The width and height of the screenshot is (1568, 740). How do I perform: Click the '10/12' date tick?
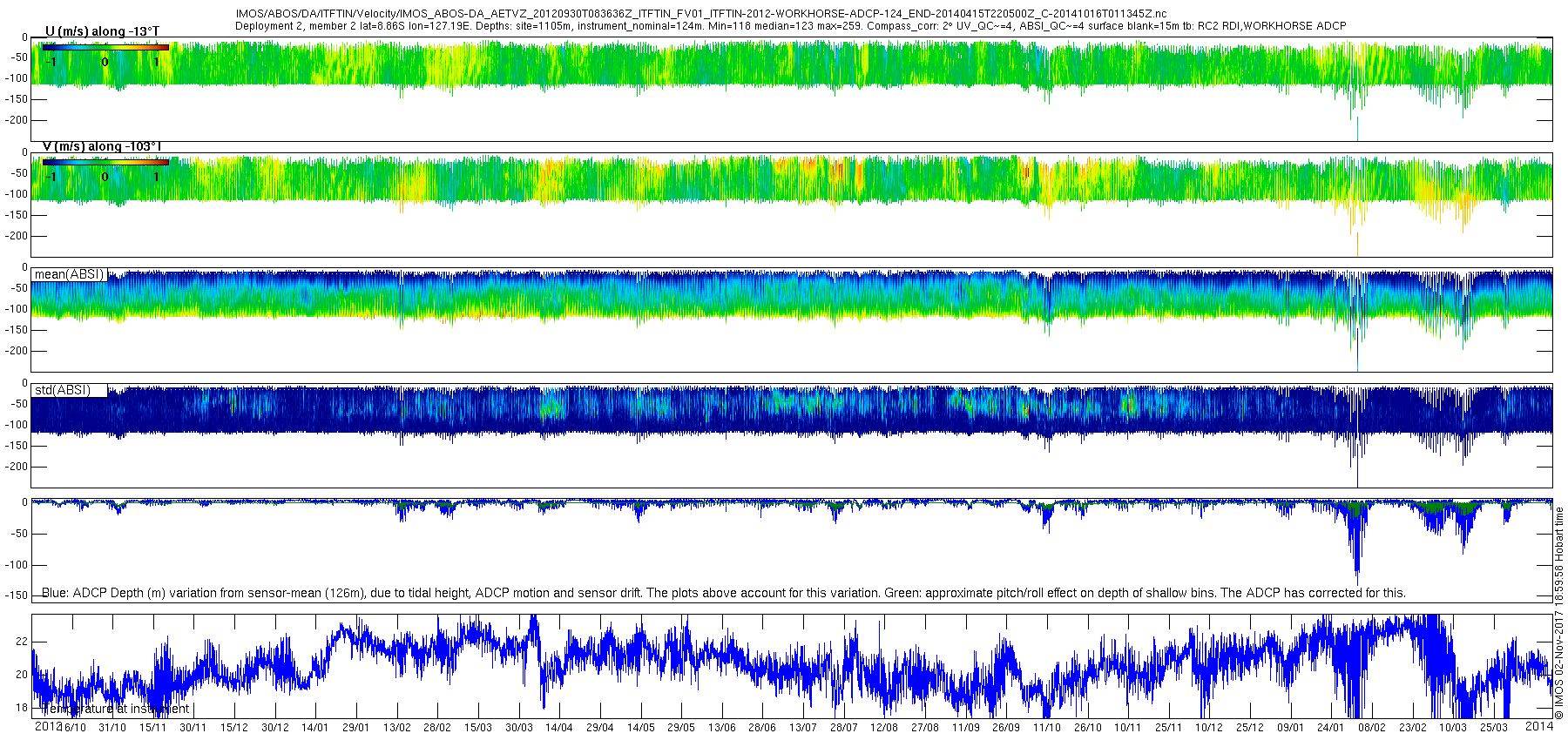click(x=1209, y=728)
